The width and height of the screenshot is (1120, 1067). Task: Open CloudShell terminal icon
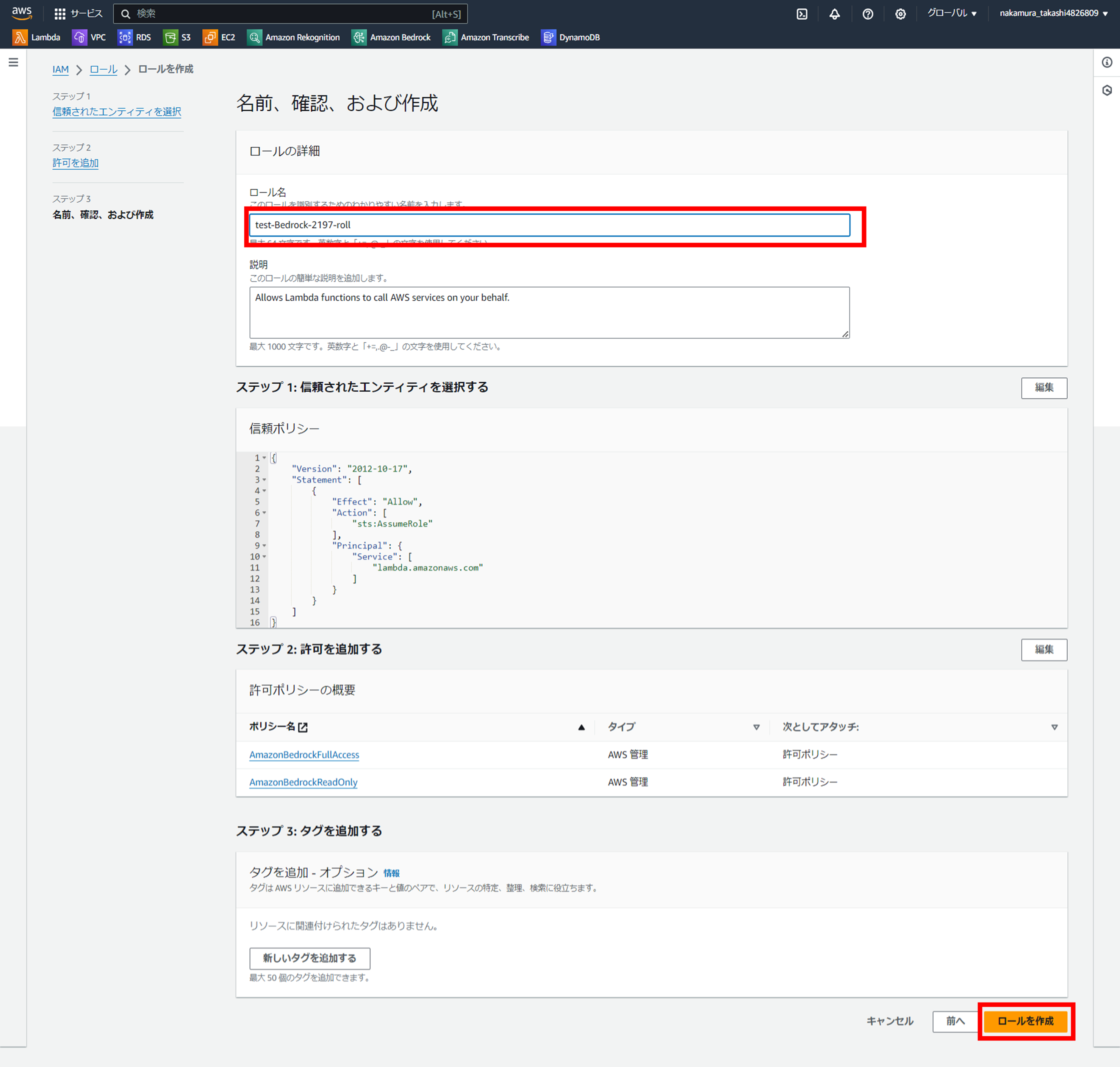(802, 14)
